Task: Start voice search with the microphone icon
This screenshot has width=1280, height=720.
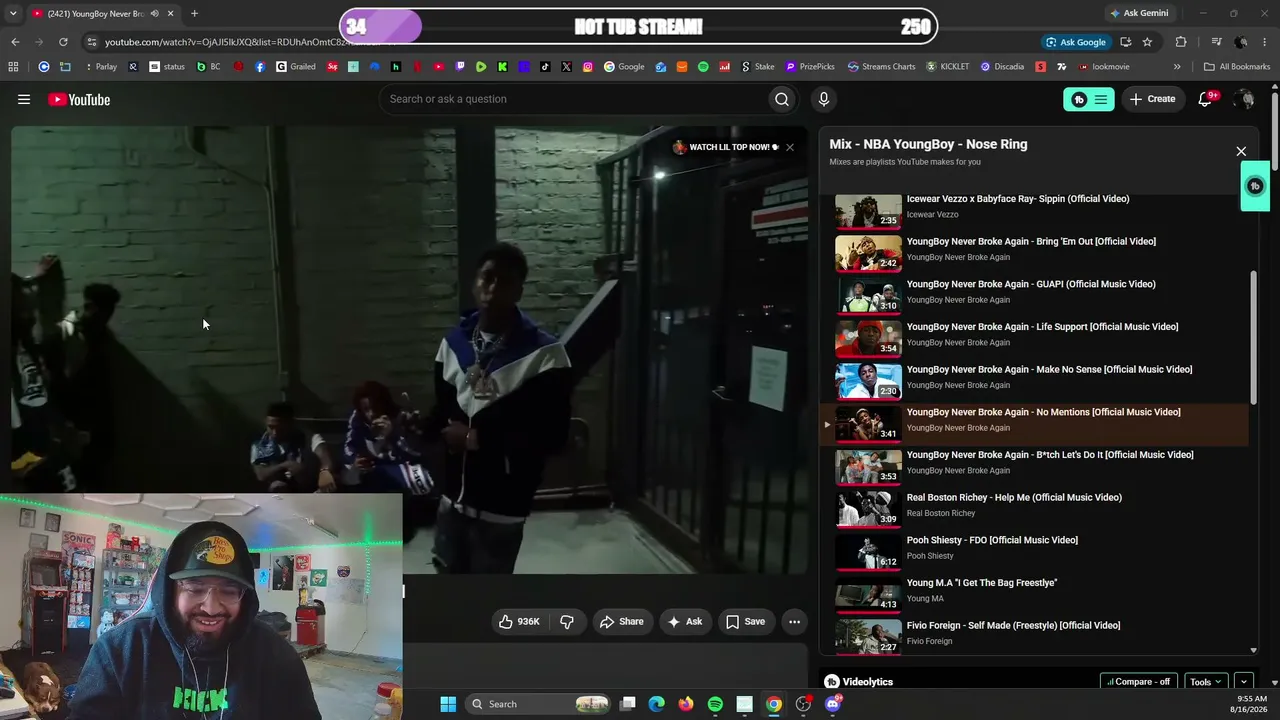Action: (824, 99)
